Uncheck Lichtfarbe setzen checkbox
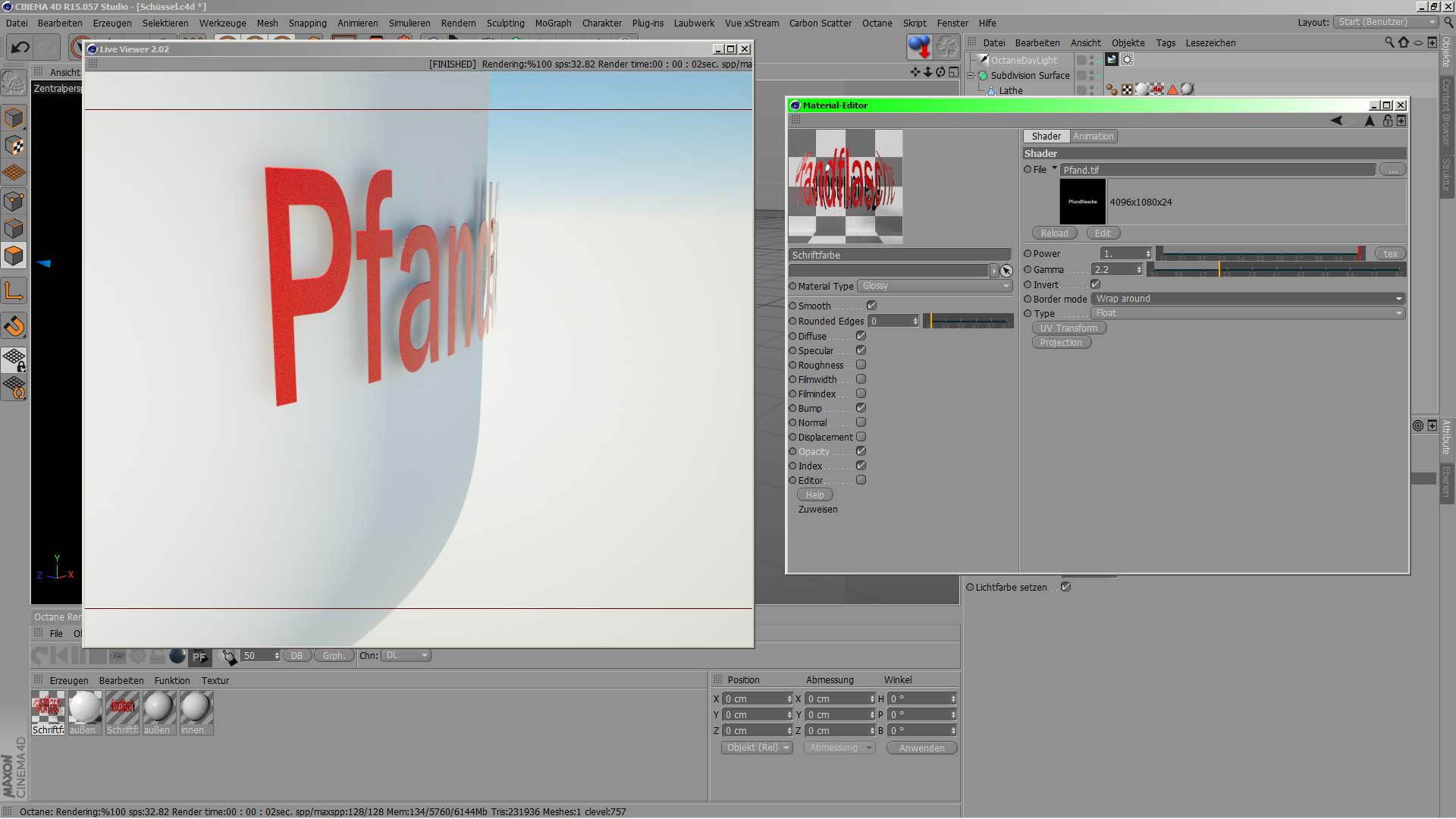Screen dimensions: 1456x819 point(1065,587)
